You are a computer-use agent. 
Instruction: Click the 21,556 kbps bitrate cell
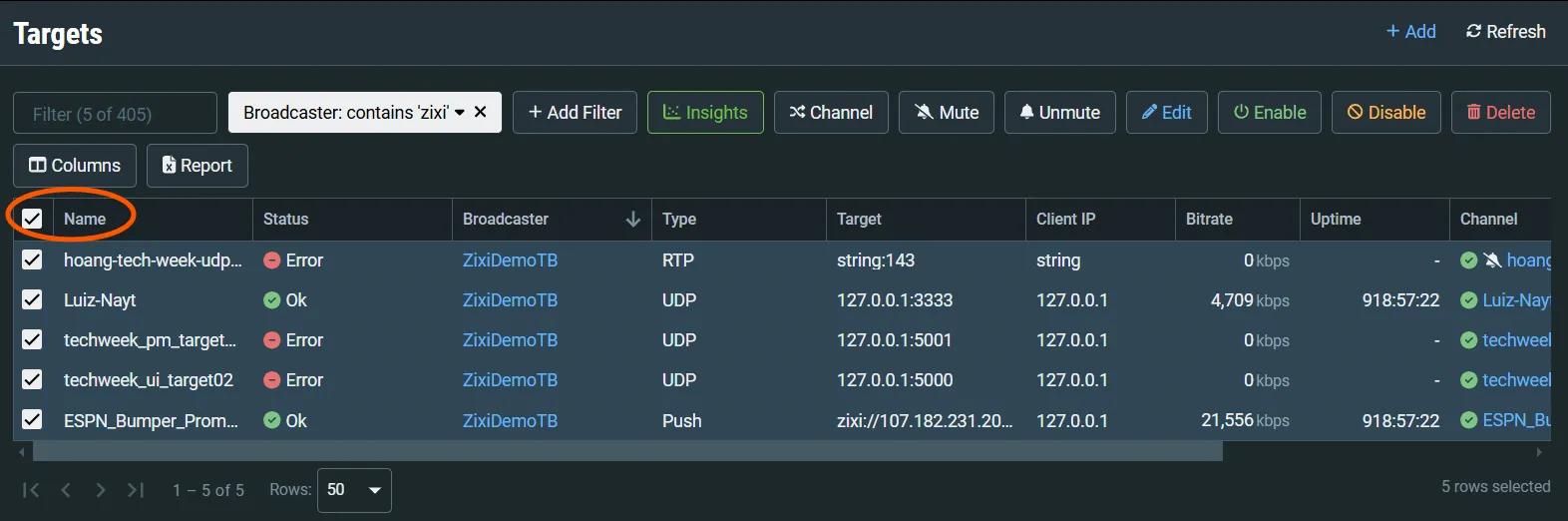tap(1245, 421)
